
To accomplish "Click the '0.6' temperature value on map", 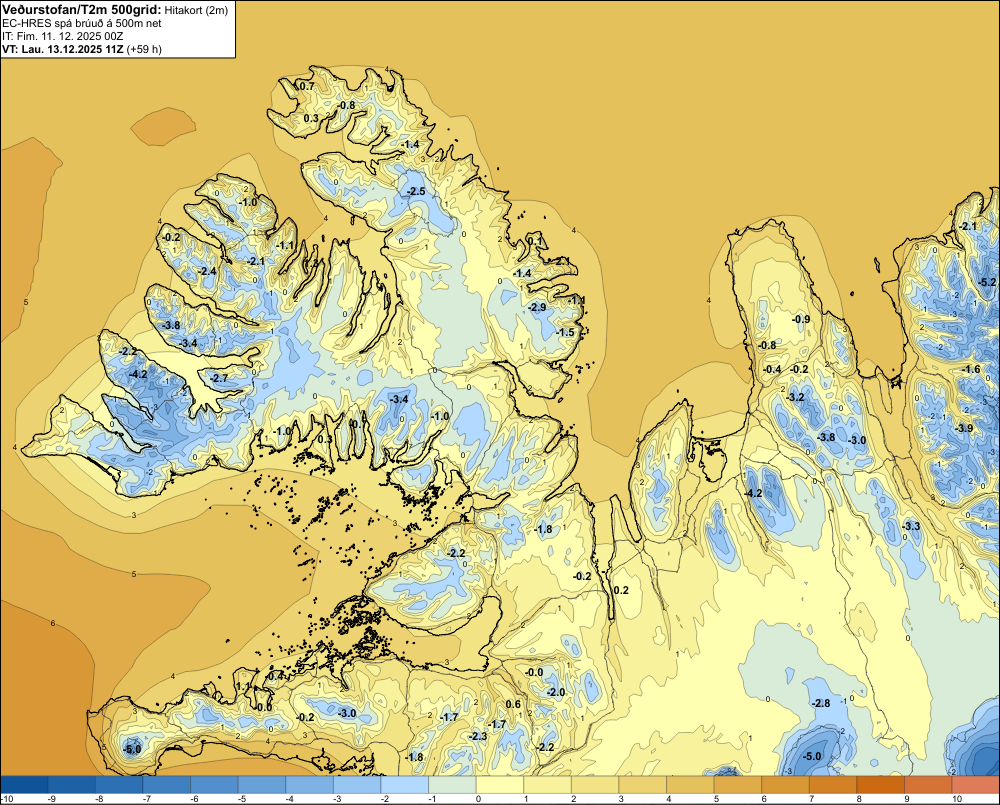I will click(513, 704).
